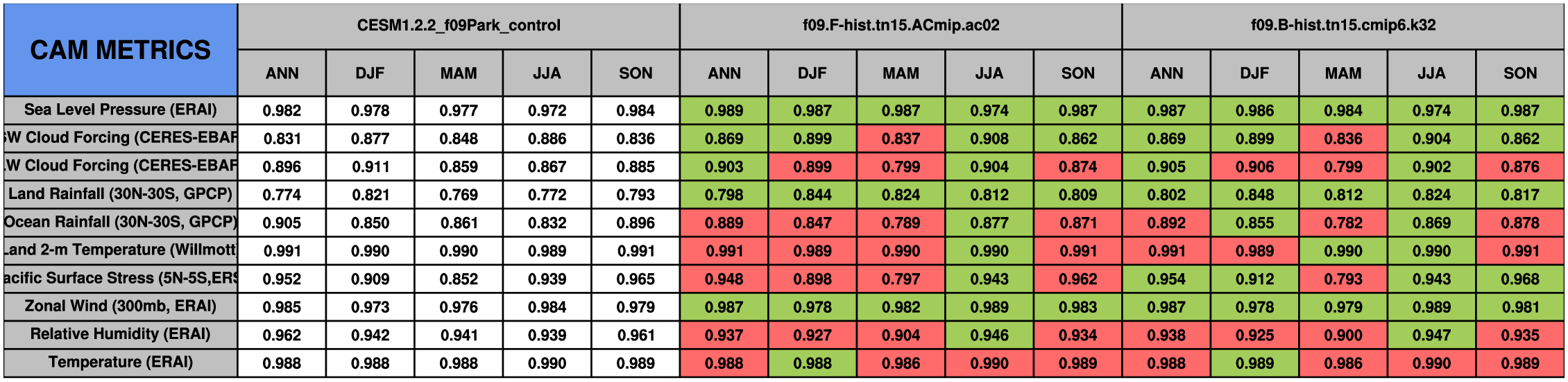Image resolution: width=1568 pixels, height=382 pixels.
Task: Click the red 0.837 SW Cloud Forcing cell
Action: tap(901, 139)
